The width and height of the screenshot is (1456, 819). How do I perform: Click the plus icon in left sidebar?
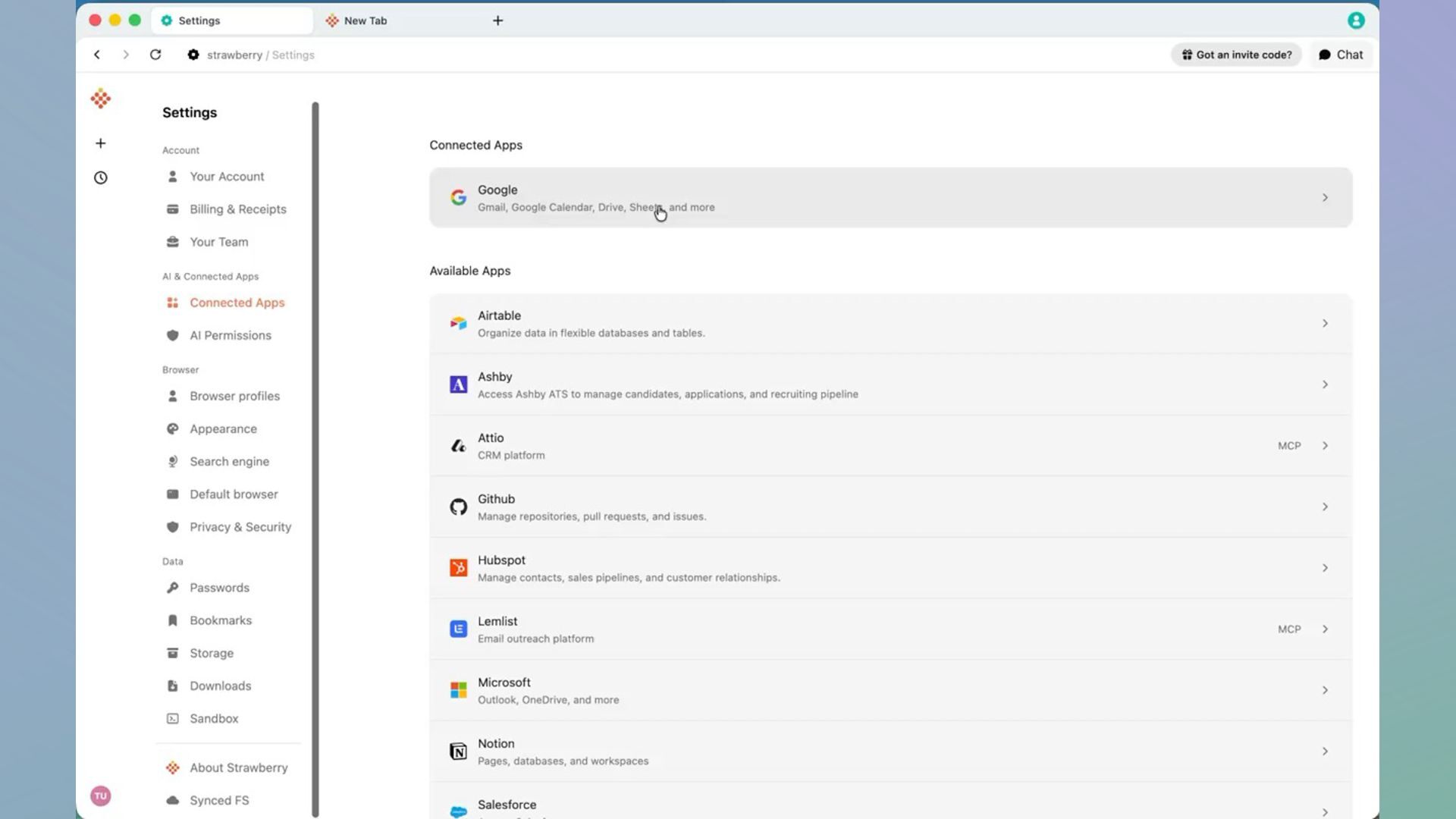100,143
